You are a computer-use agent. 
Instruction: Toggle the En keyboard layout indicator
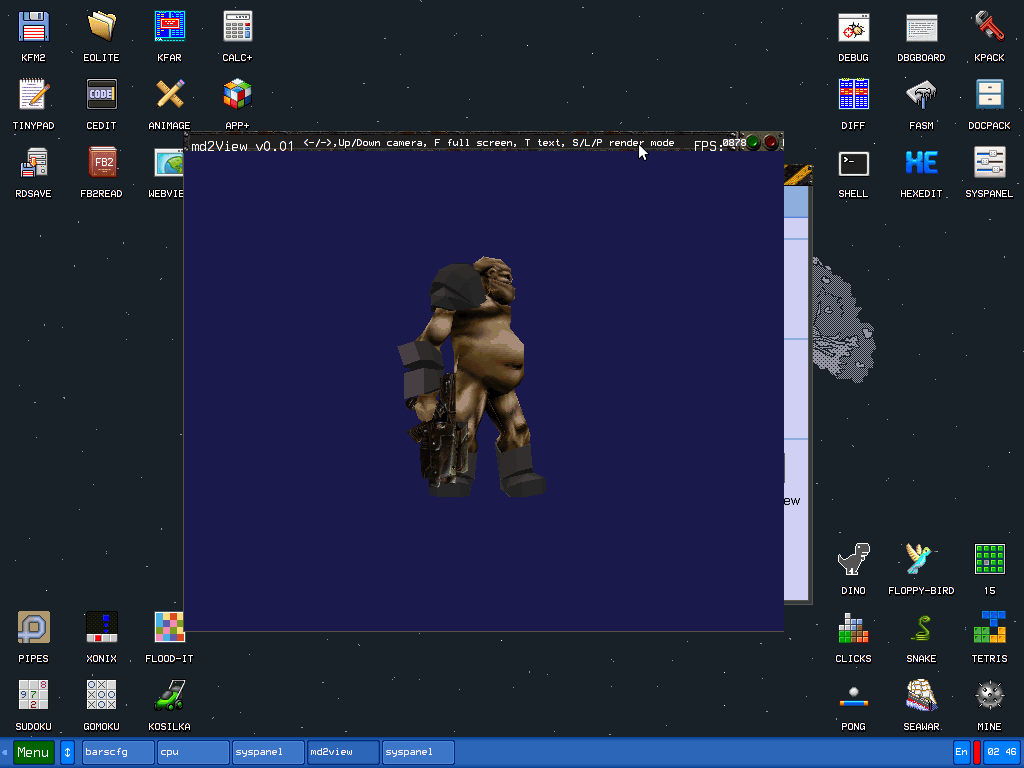coord(961,751)
